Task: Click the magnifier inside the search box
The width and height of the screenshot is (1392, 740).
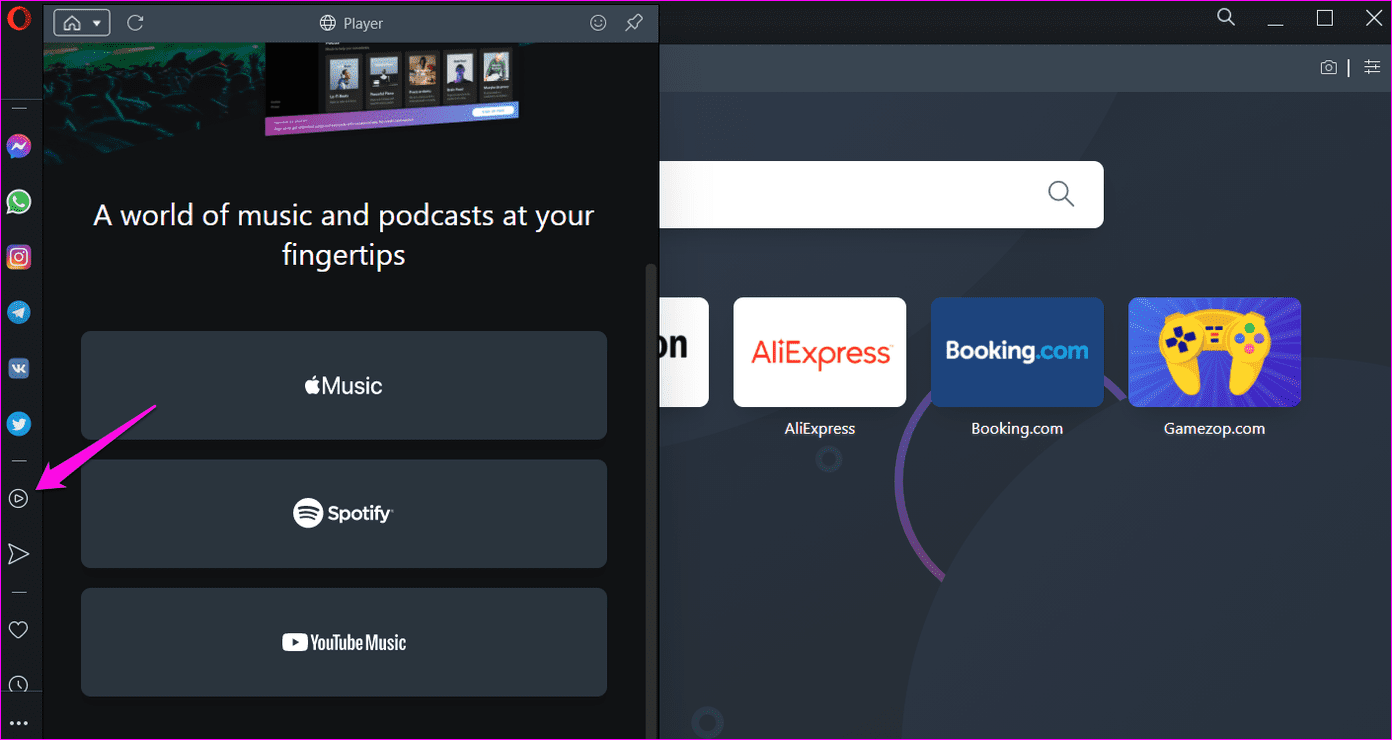Action: click(1061, 193)
